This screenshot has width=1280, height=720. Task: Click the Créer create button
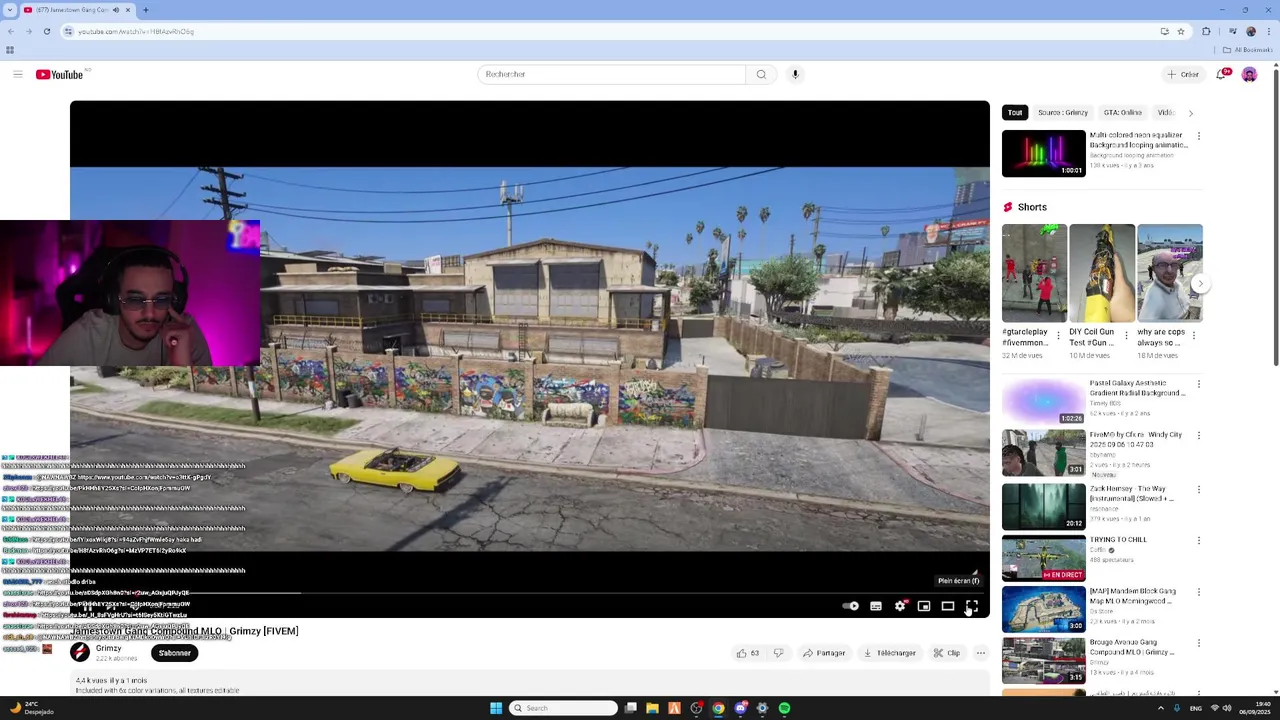point(1182,74)
